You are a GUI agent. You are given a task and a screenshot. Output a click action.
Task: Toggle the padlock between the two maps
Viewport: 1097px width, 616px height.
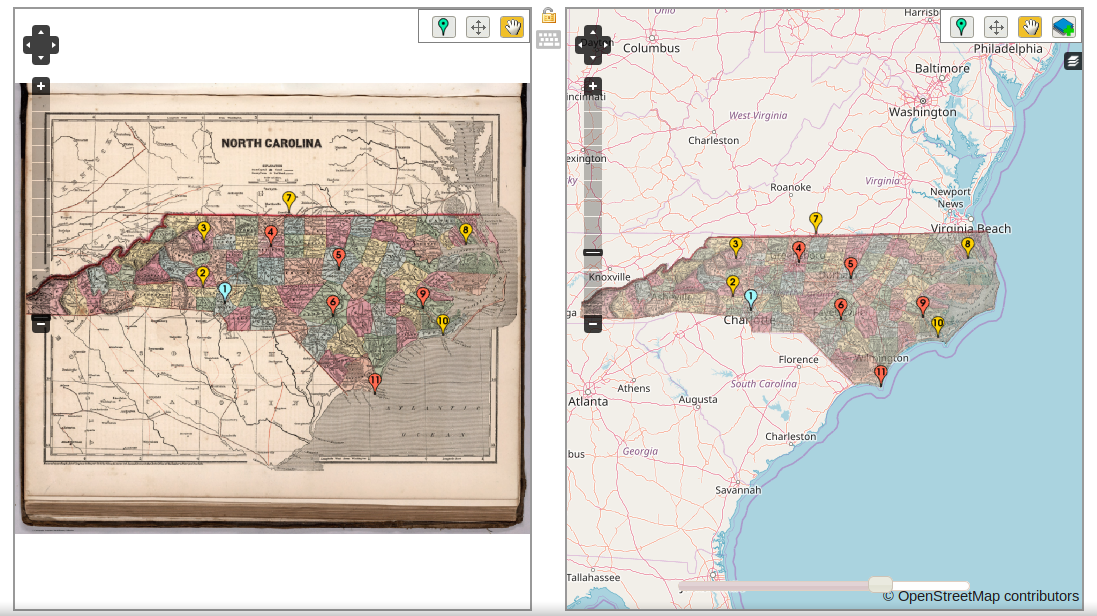(548, 15)
